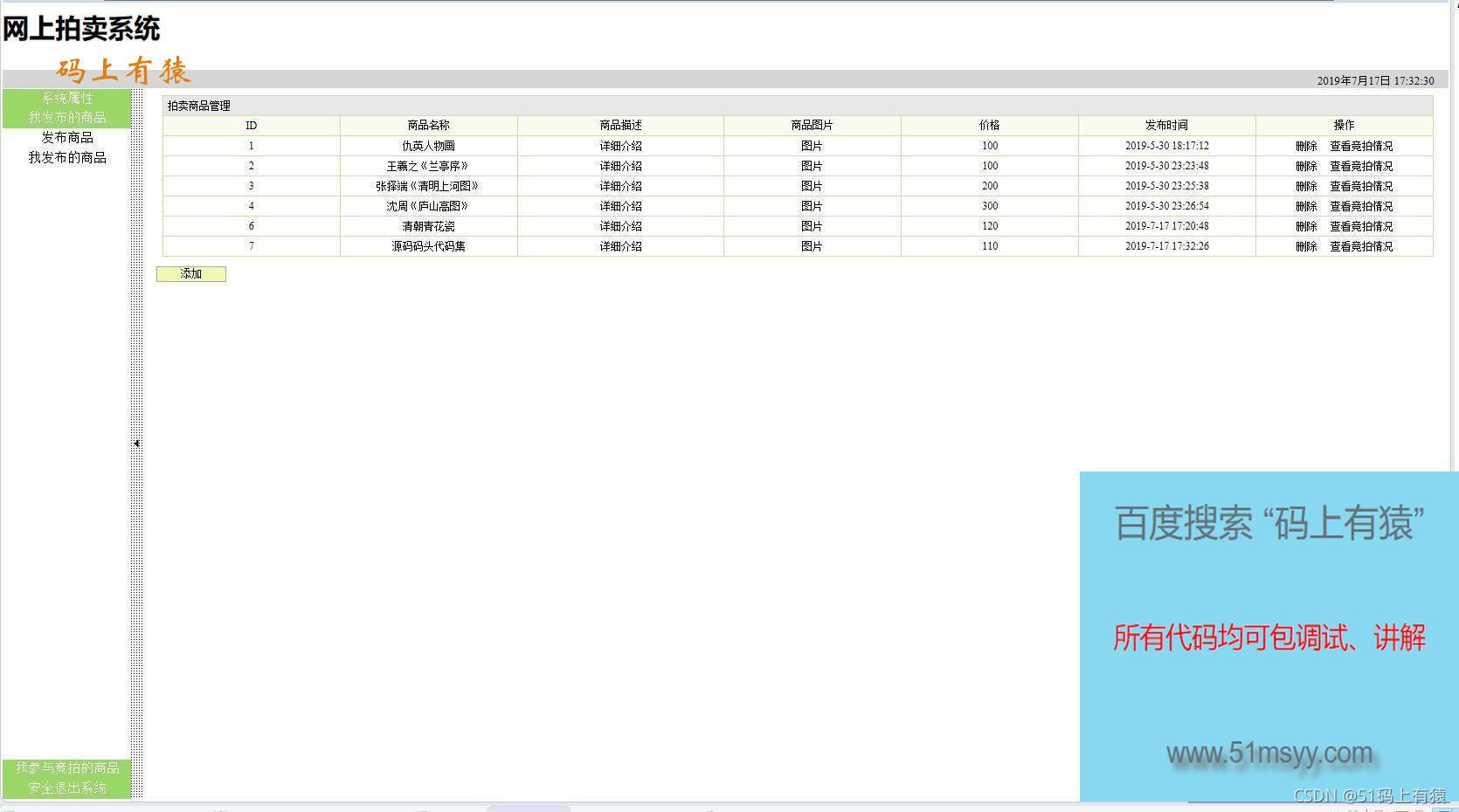Select price cell 300

[990, 207]
